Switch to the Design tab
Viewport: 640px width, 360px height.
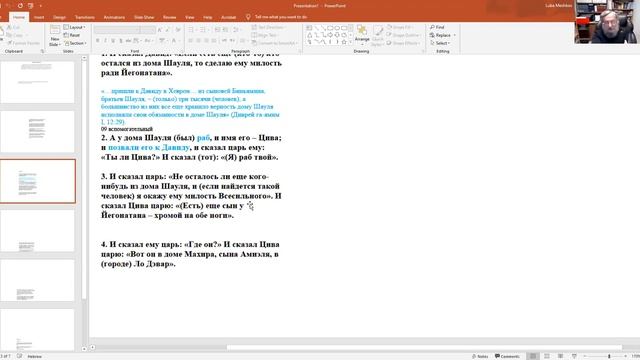pyautogui.click(x=59, y=17)
